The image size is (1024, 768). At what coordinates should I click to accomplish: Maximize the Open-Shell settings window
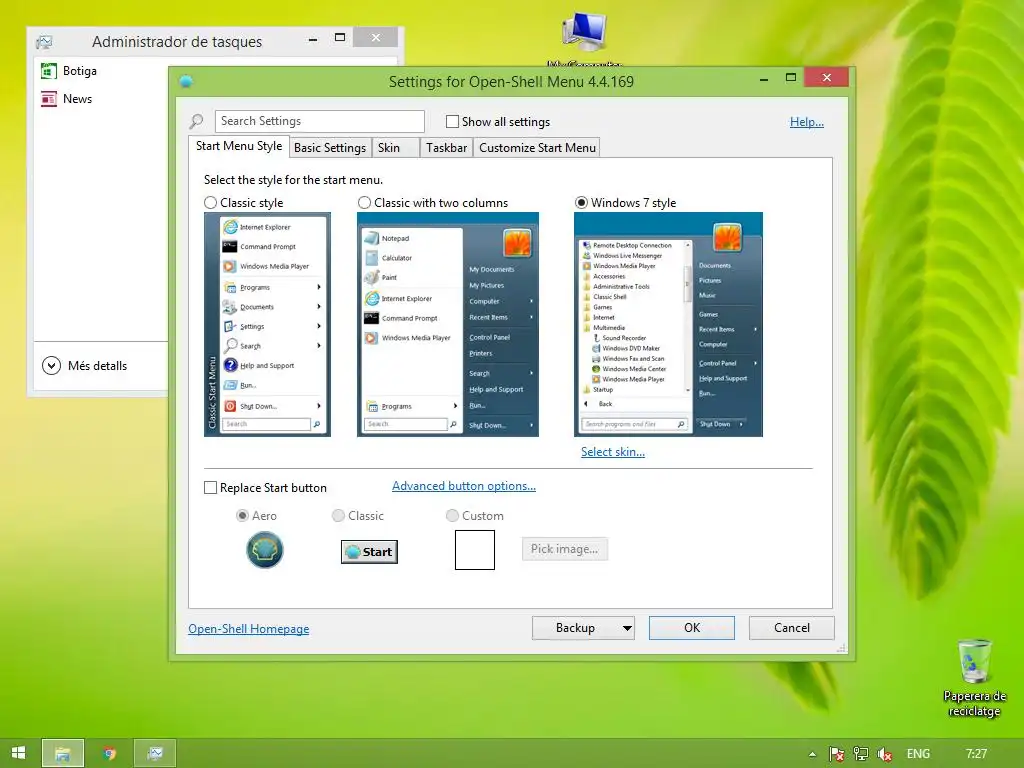point(791,78)
